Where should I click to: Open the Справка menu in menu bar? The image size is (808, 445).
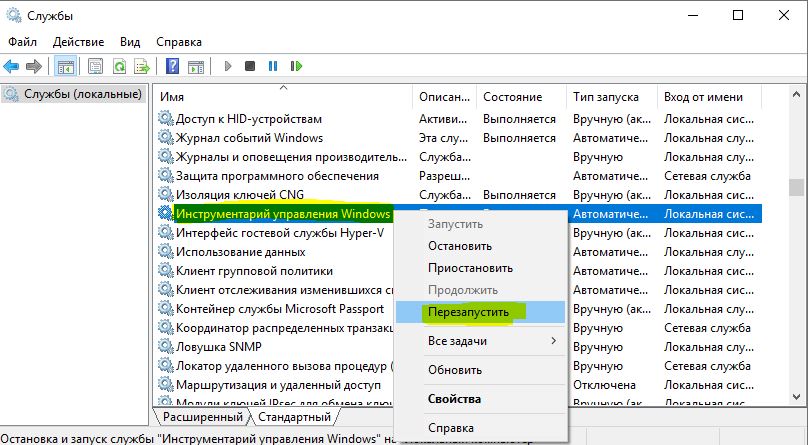[x=179, y=42]
